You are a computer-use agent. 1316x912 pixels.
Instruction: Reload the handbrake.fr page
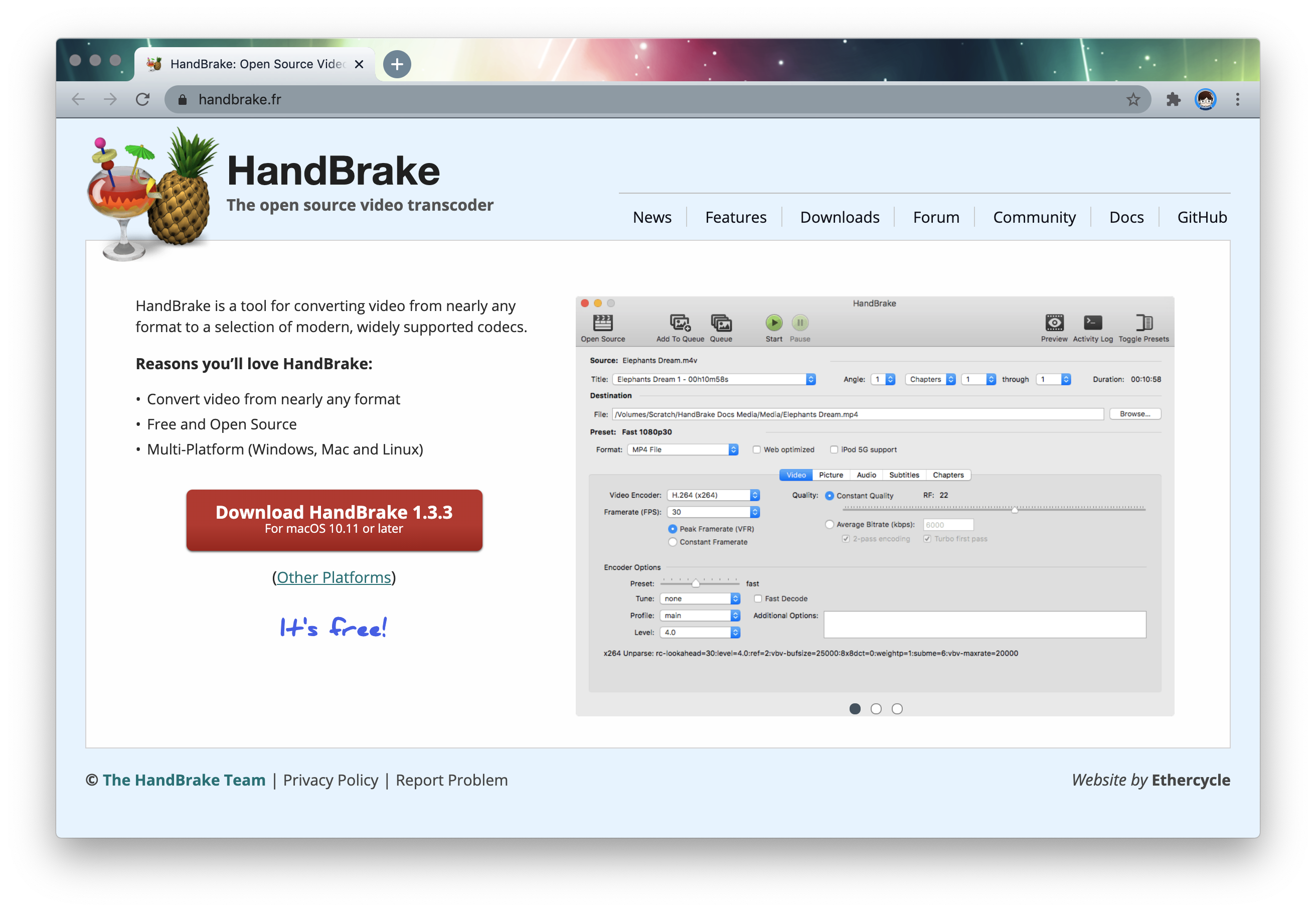pos(143,99)
